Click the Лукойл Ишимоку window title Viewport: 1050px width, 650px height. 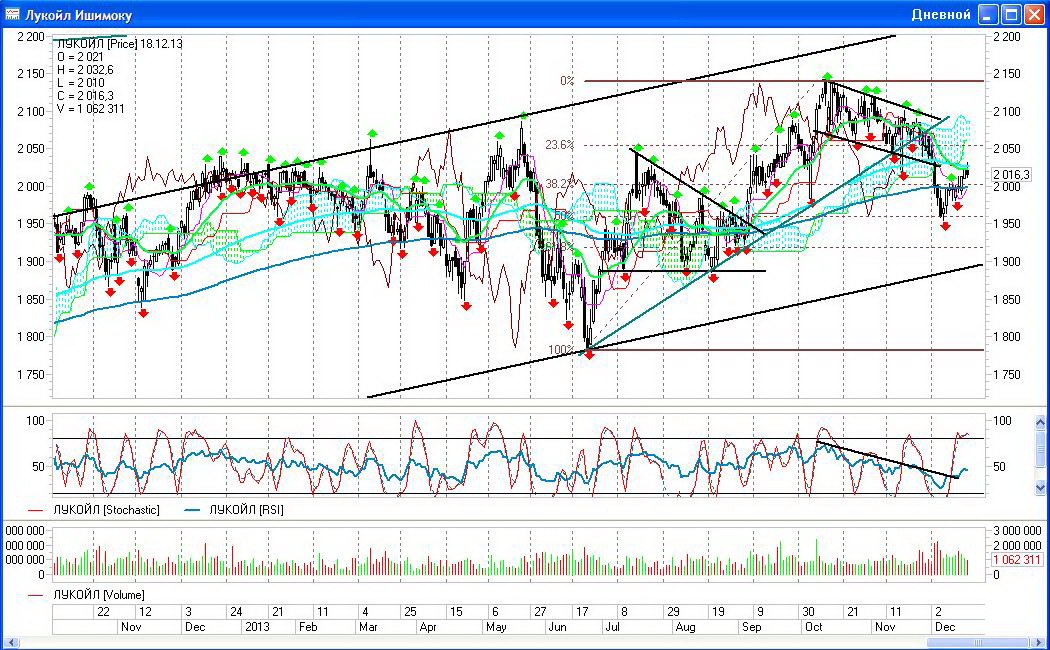click(78, 15)
